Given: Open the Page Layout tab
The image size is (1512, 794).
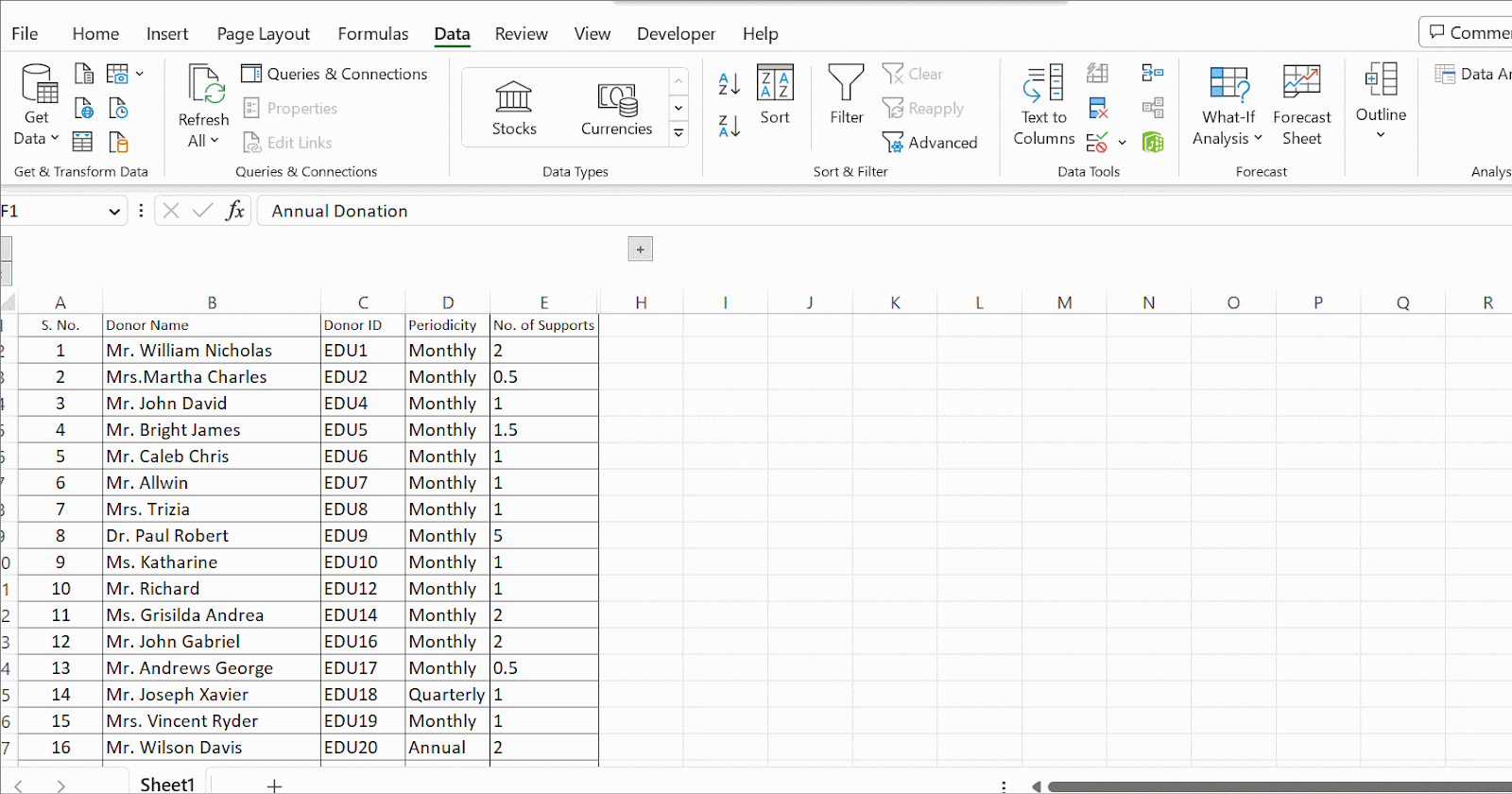Looking at the screenshot, I should tap(263, 34).
